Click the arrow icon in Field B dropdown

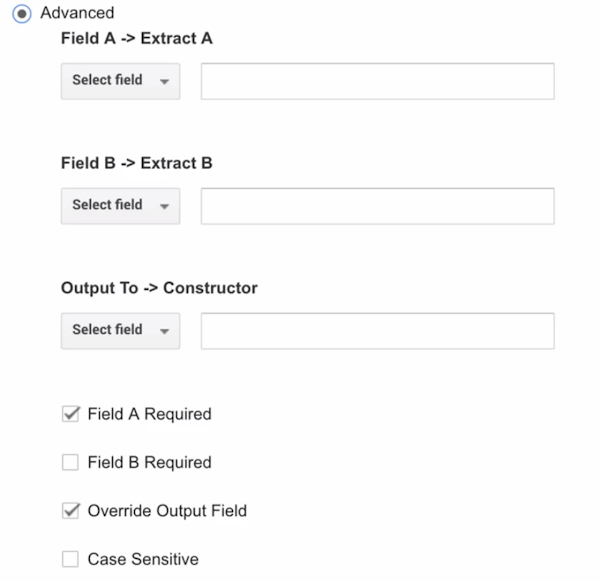[163, 206]
